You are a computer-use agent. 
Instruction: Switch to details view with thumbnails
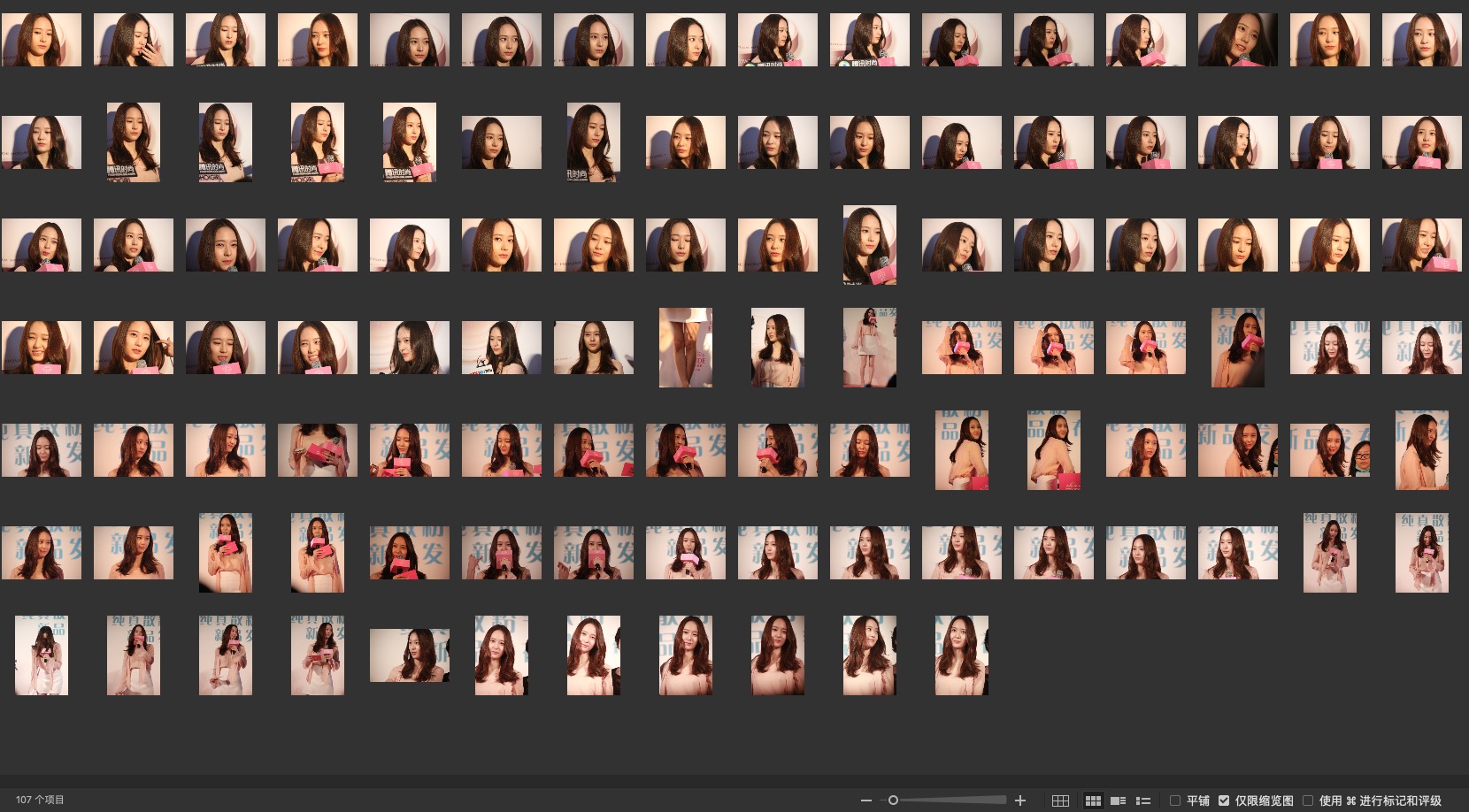(x=1118, y=801)
